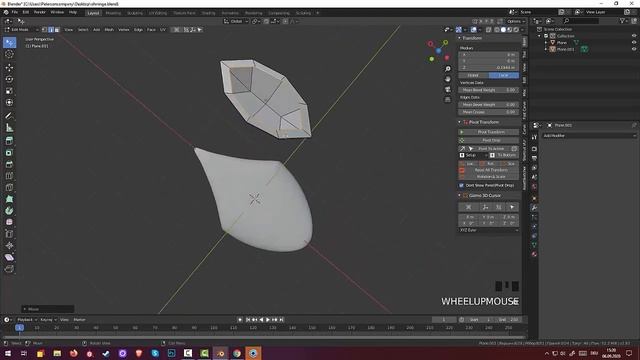Select the Smooth tool
Screen dimensions: 640x360
(9, 222)
